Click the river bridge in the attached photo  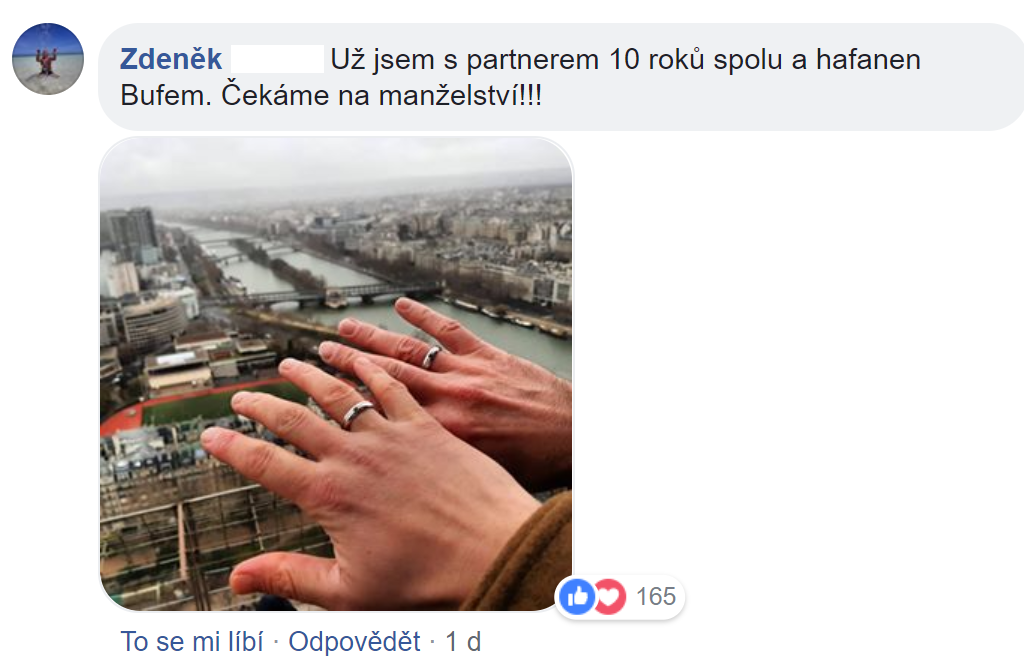tap(340, 295)
